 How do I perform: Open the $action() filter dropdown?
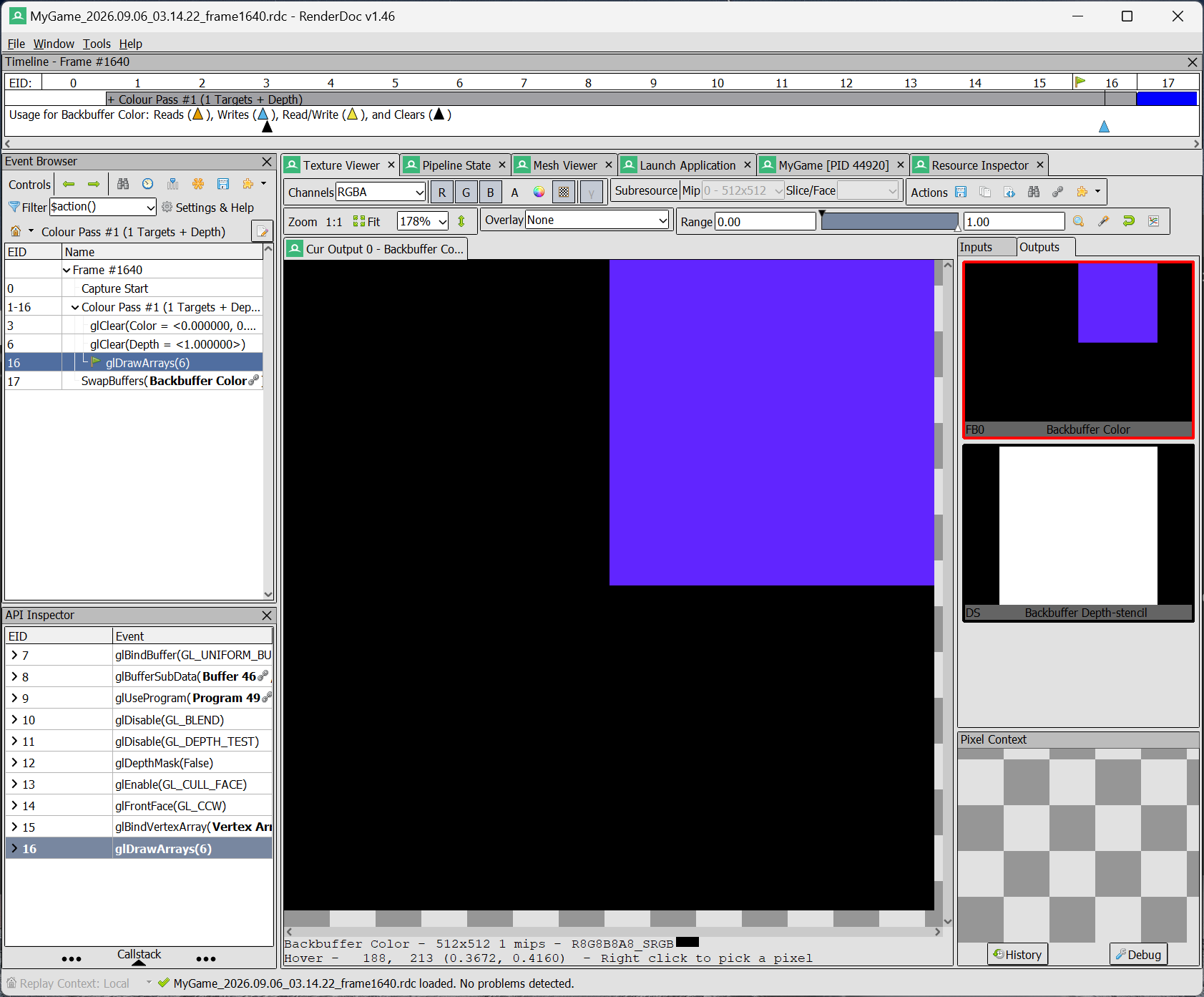click(103, 207)
